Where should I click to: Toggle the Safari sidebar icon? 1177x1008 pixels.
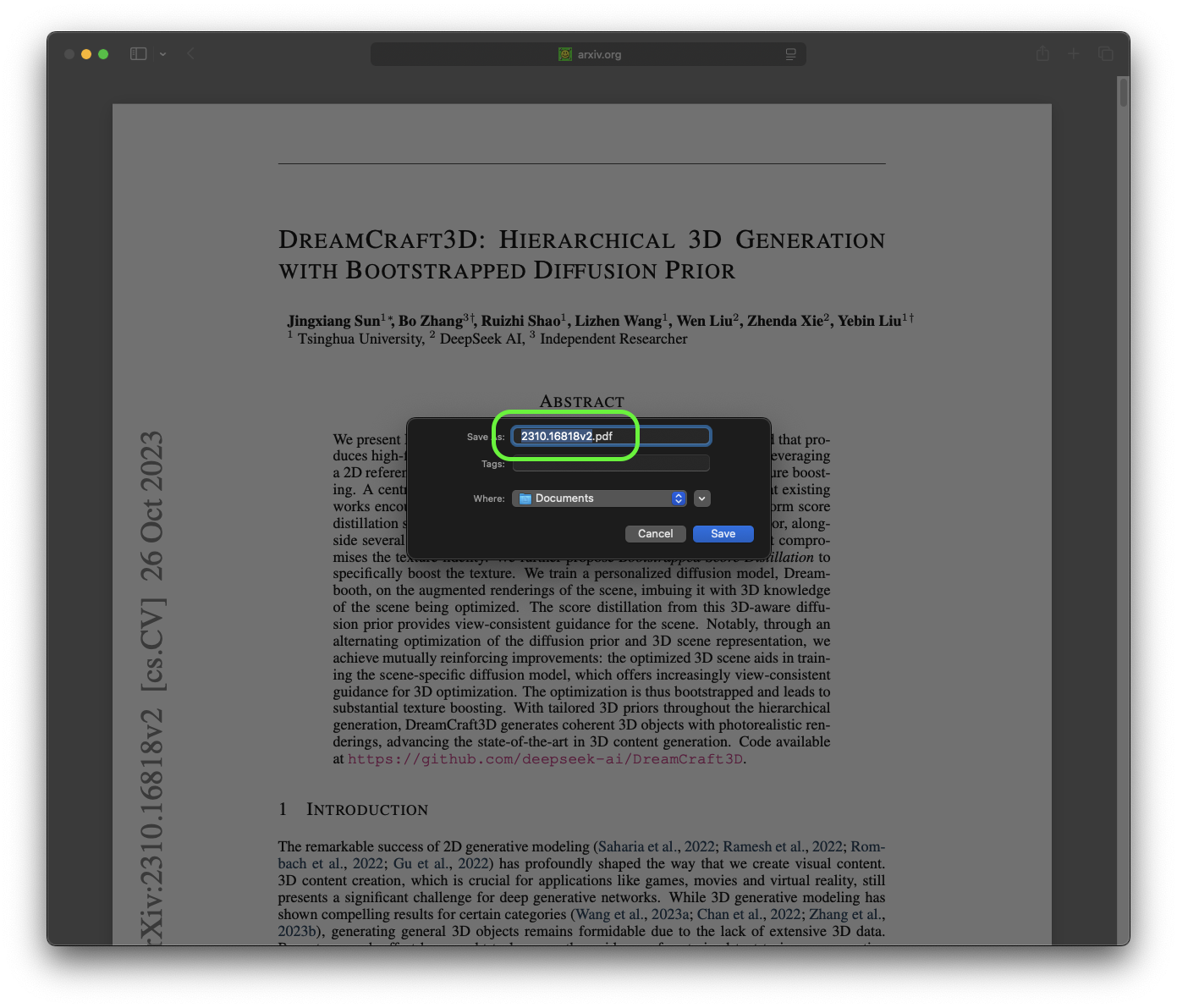click(x=138, y=54)
